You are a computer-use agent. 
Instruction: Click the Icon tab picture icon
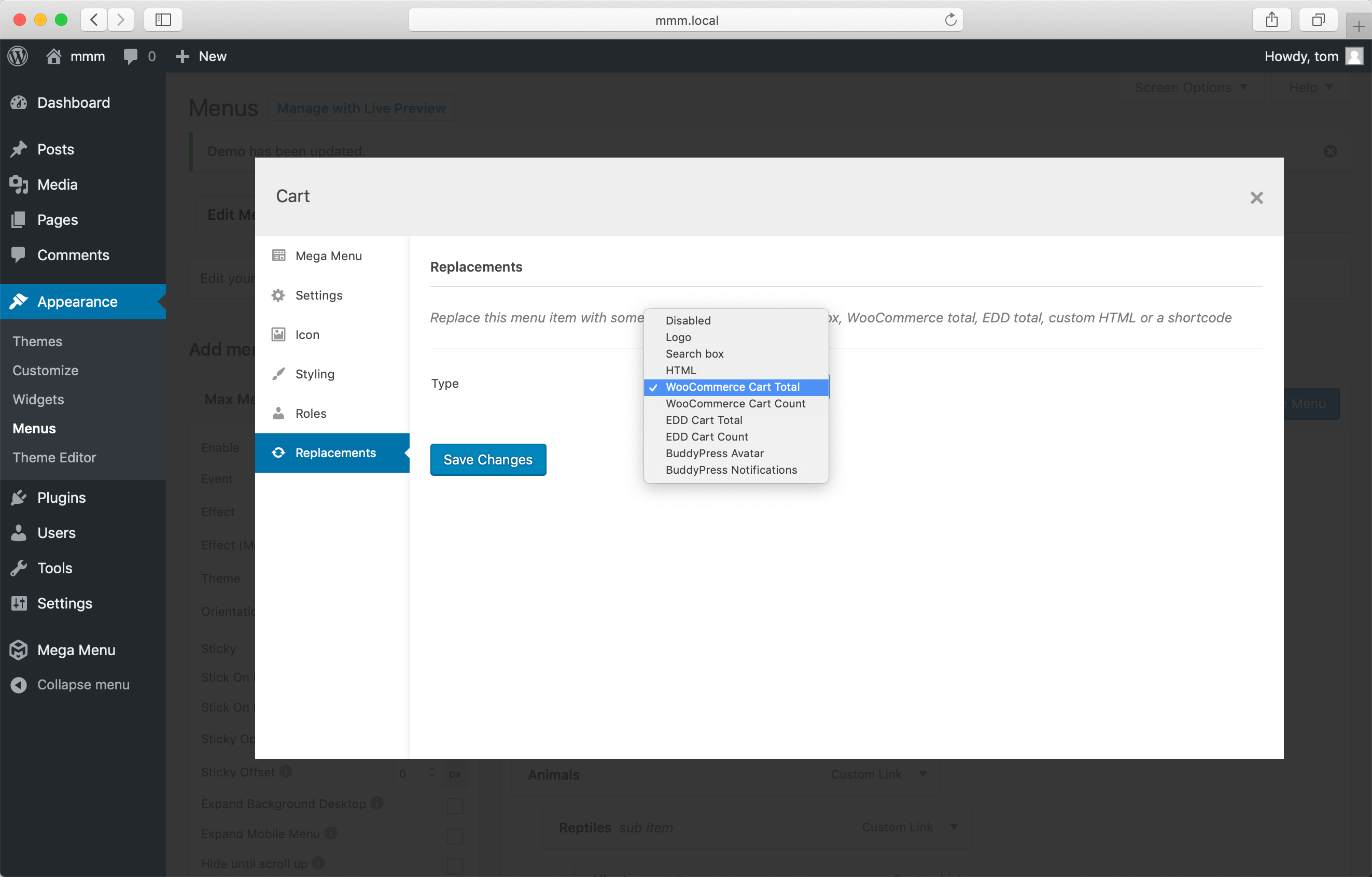coord(278,334)
